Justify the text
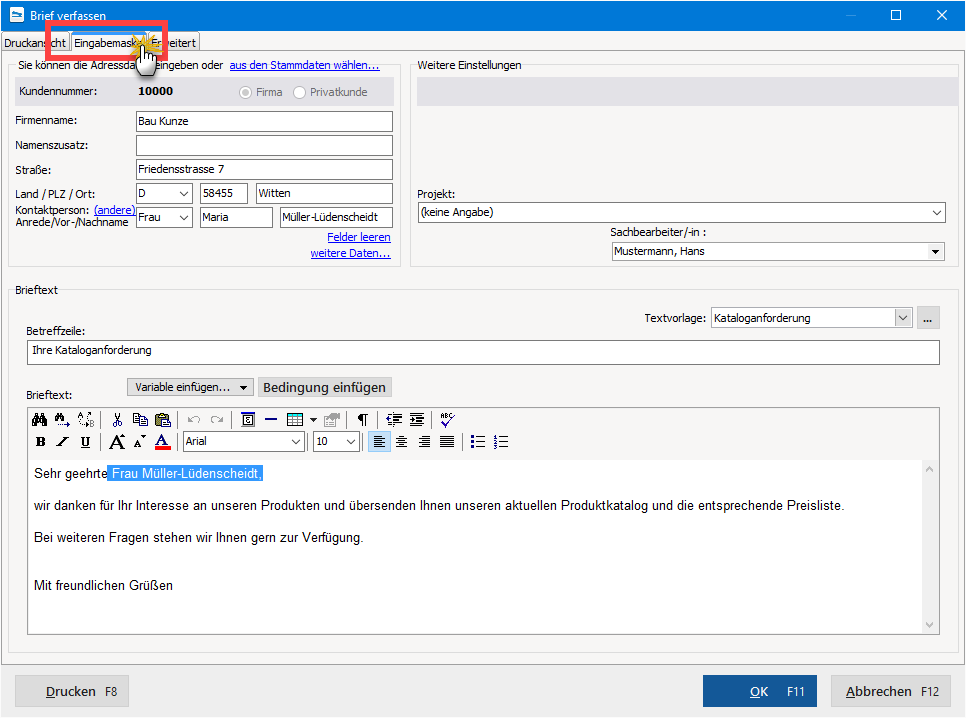 coord(447,442)
